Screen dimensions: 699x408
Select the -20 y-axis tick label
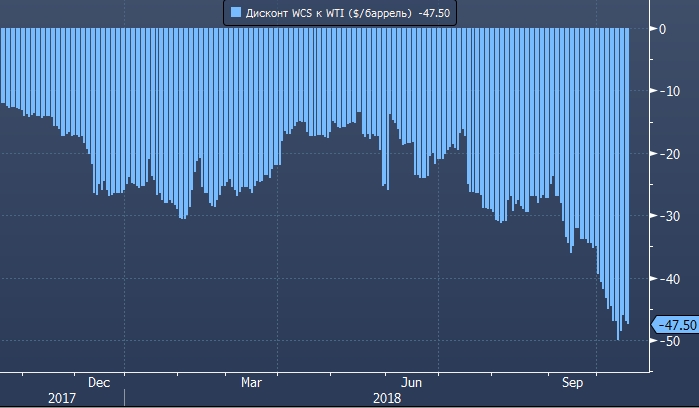pyautogui.click(x=664, y=154)
